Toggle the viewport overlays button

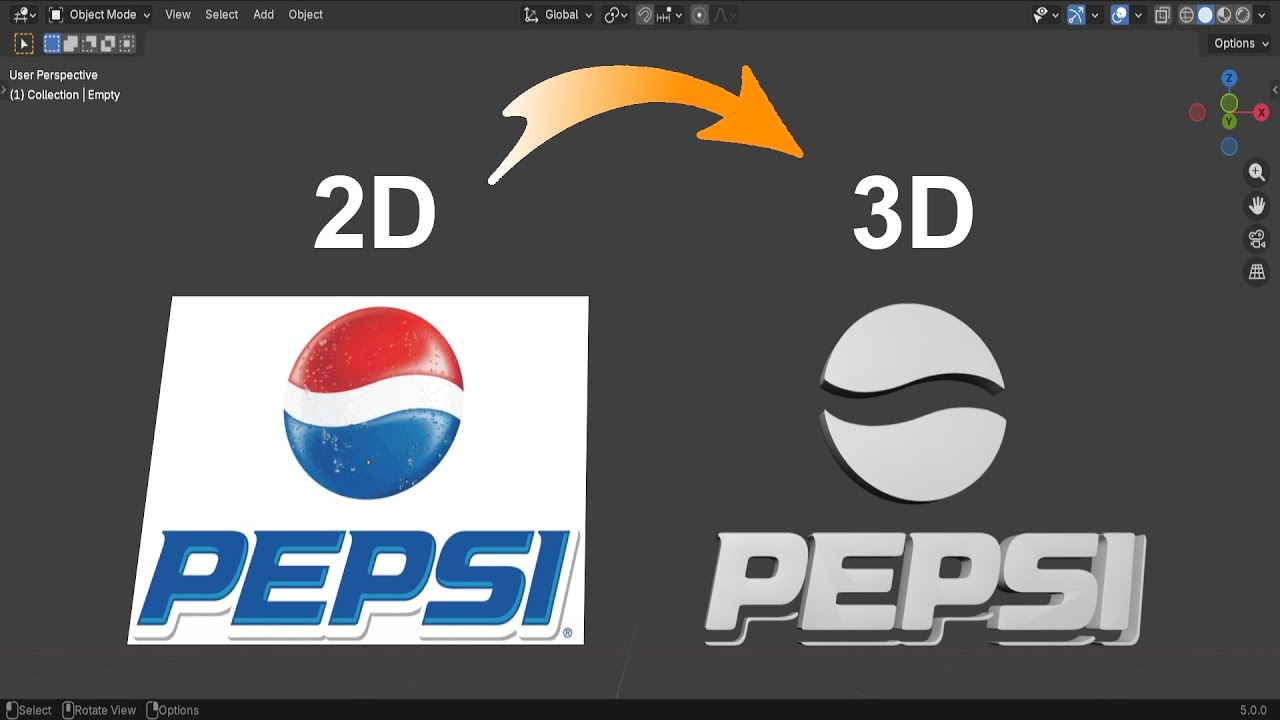coord(1119,14)
